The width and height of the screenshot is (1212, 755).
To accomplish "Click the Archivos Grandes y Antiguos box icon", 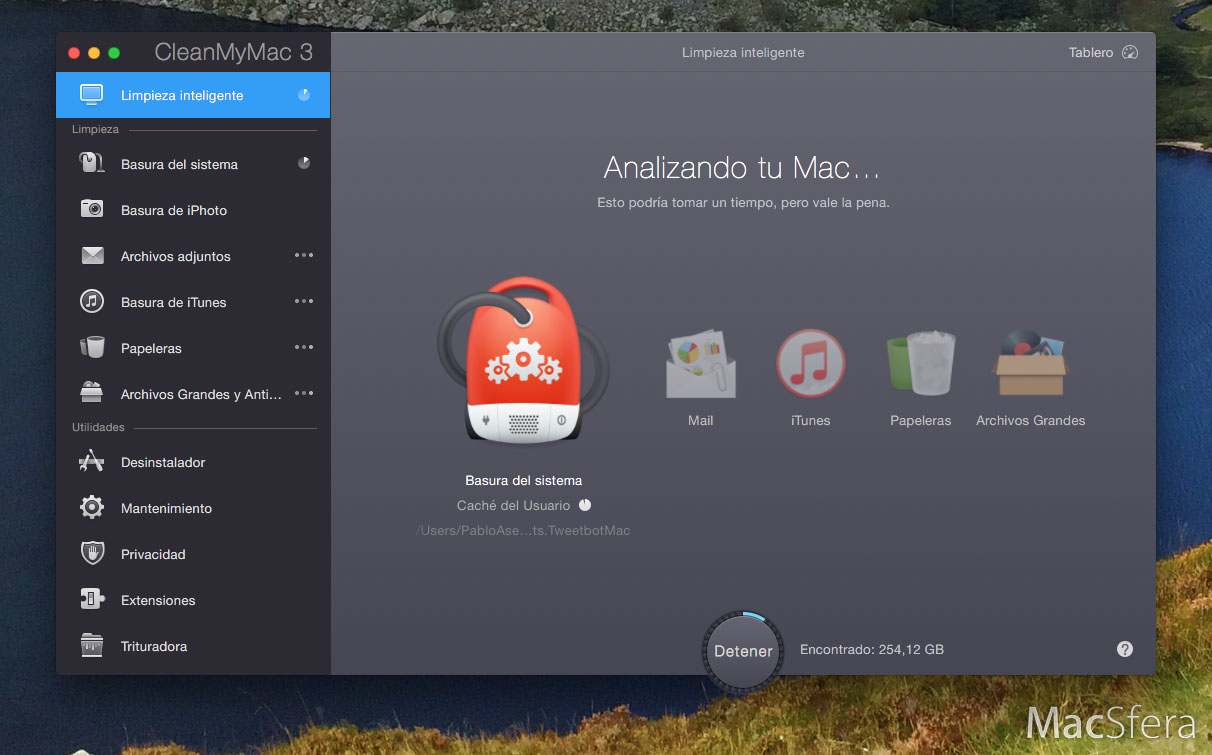I will coord(92,391).
